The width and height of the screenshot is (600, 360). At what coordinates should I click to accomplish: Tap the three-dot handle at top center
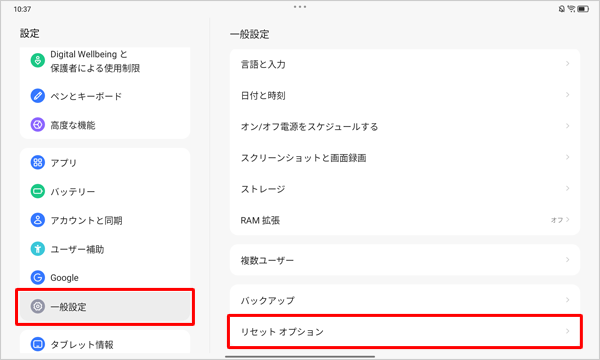coord(300,7)
